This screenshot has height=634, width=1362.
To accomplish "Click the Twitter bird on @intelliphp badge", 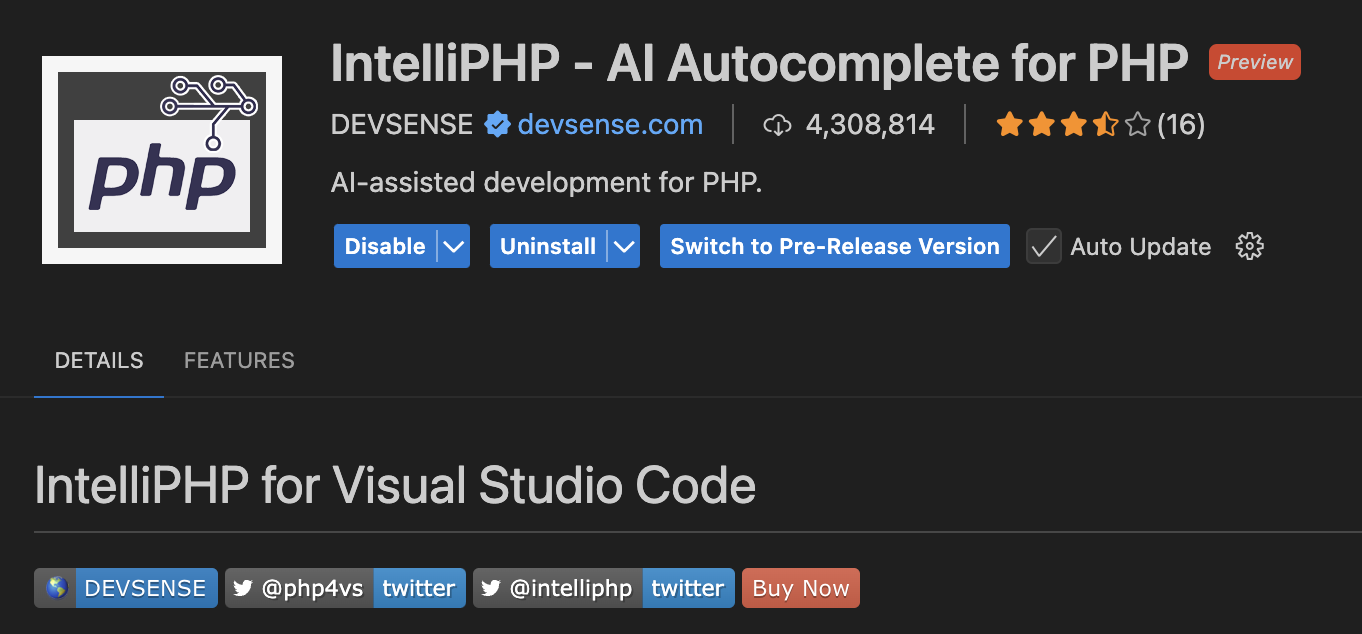I will pos(491,588).
